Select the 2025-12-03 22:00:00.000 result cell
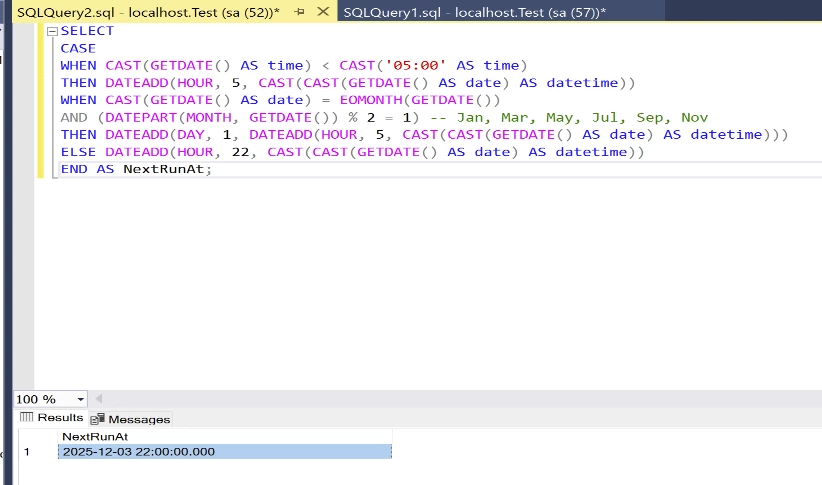822x485 pixels. (224, 451)
